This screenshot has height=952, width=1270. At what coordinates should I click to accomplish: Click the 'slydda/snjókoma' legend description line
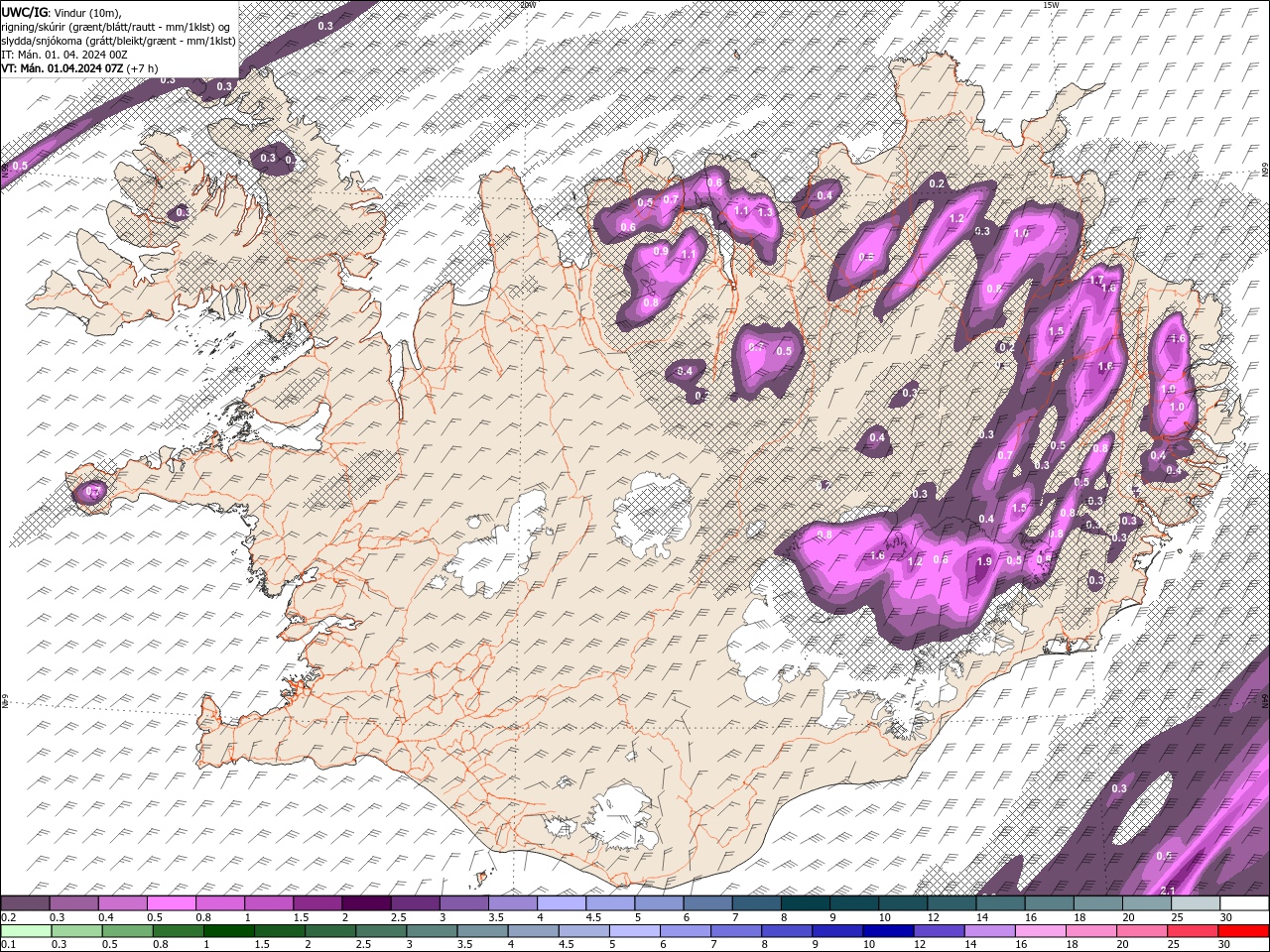point(118,40)
